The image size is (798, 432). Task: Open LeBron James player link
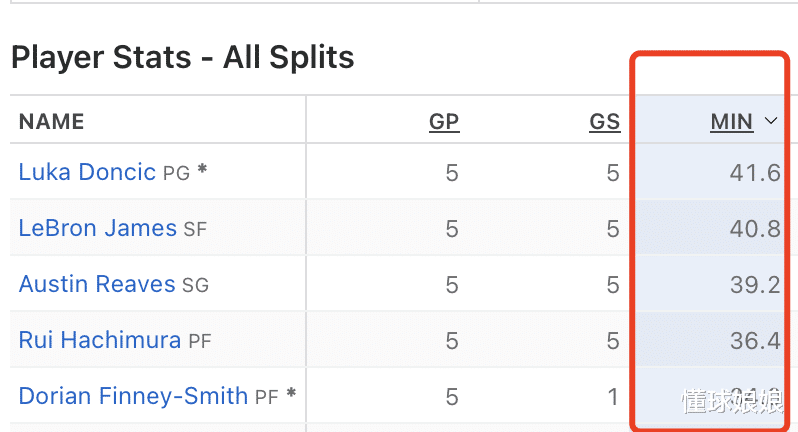point(98,228)
